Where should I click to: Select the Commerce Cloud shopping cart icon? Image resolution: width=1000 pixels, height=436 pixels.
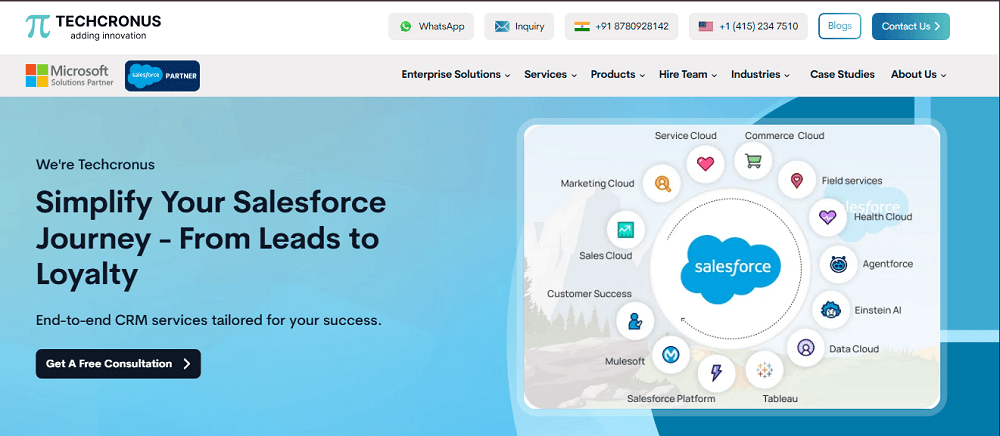pyautogui.click(x=753, y=160)
